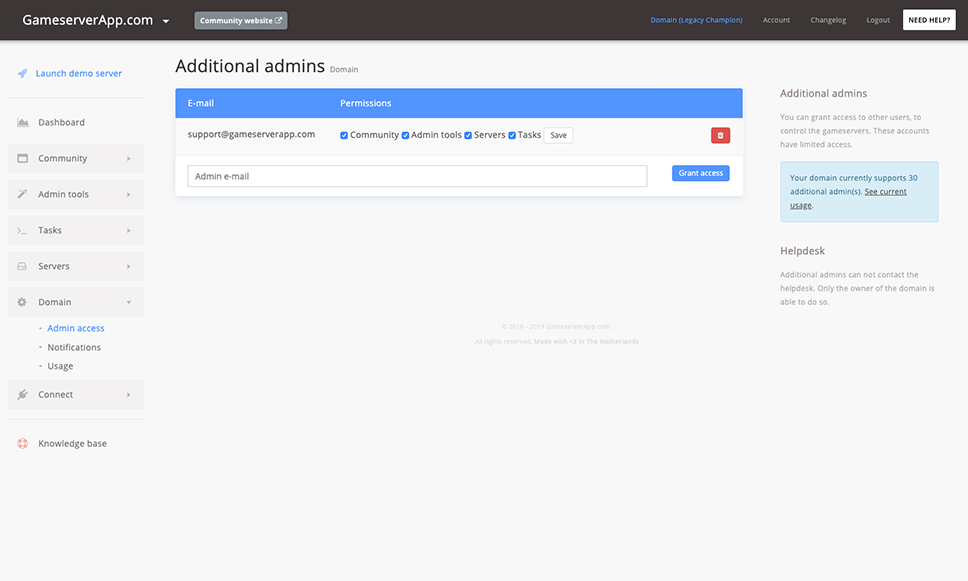The image size is (968, 581).
Task: Click the Grant access button
Action: (x=701, y=173)
